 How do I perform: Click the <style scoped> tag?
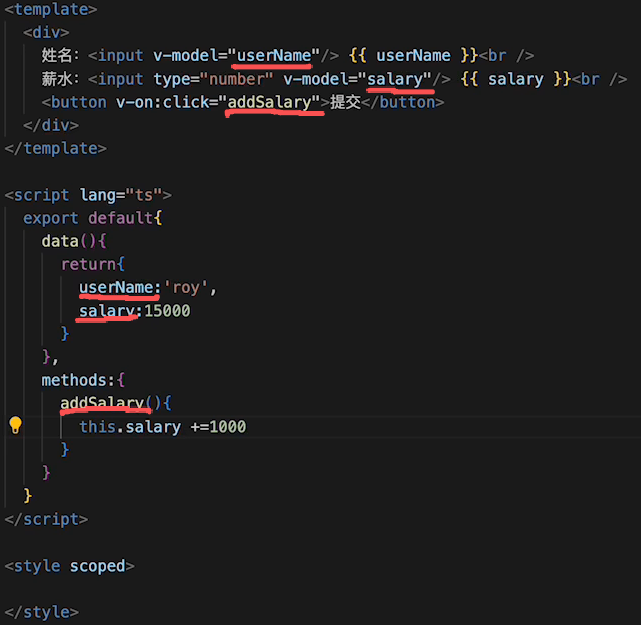click(69, 566)
